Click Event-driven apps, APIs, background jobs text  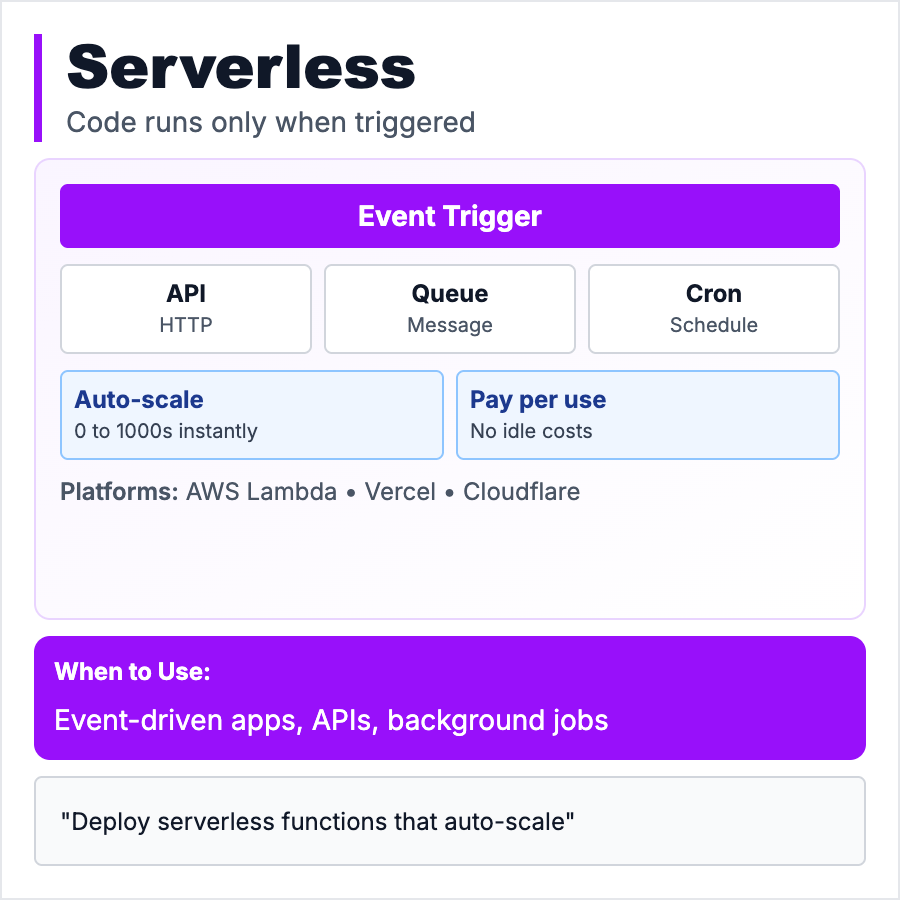331,720
